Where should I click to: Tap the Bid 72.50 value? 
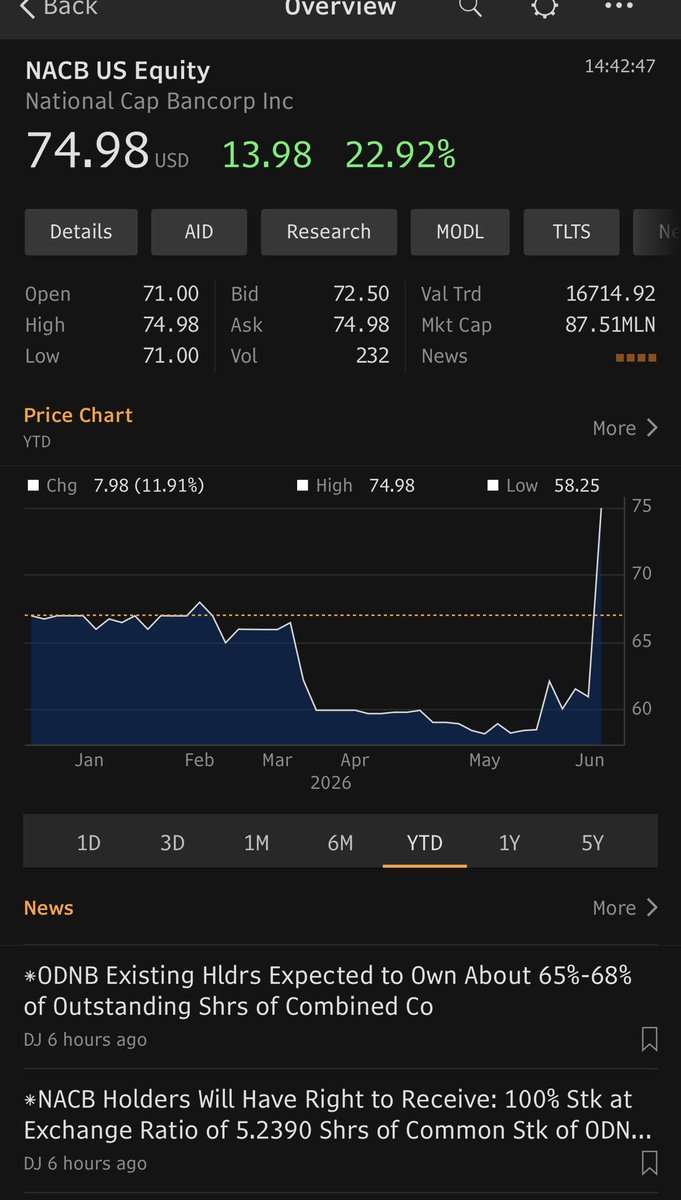coord(361,294)
